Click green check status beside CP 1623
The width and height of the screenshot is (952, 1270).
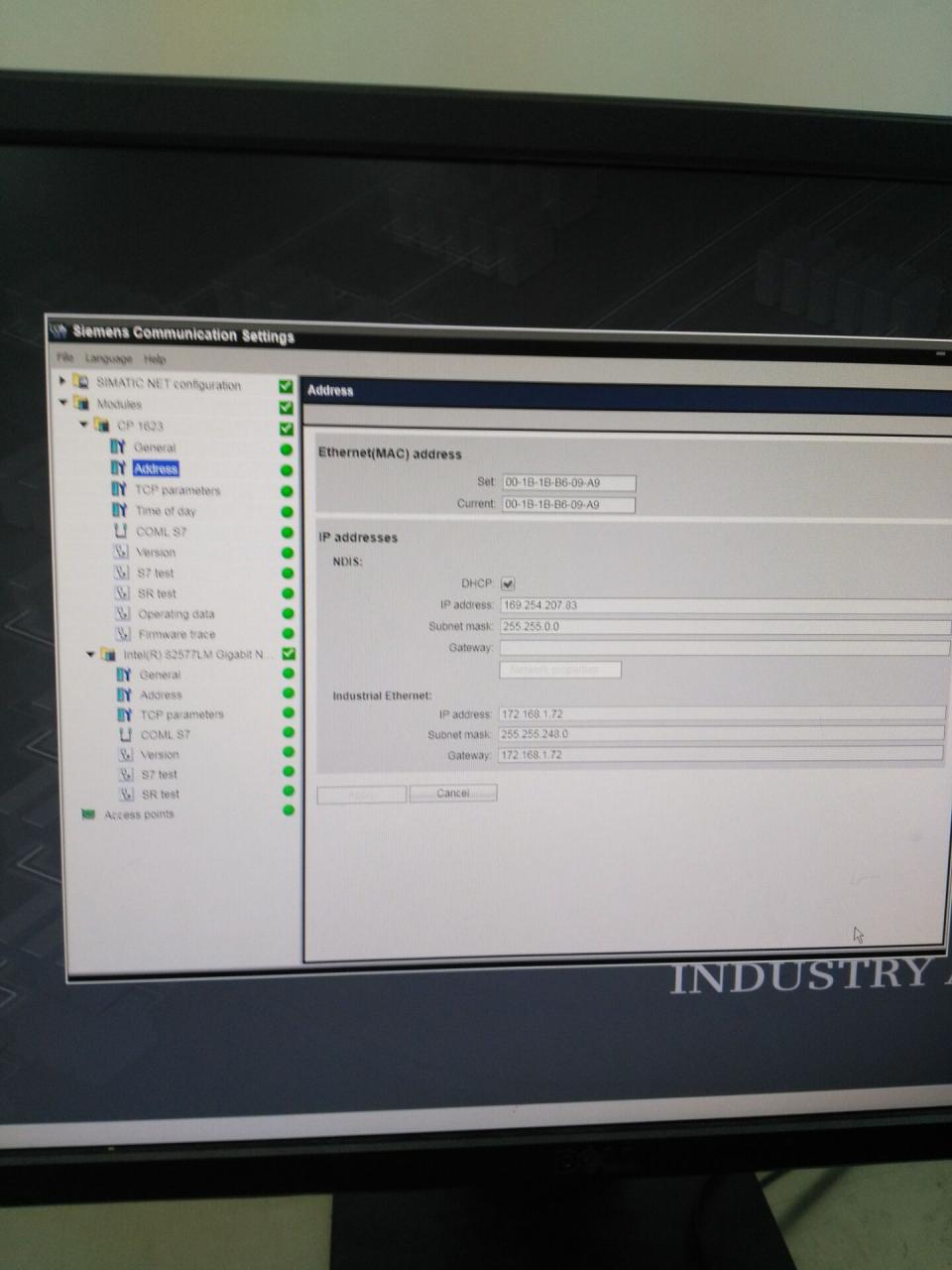pyautogui.click(x=287, y=429)
